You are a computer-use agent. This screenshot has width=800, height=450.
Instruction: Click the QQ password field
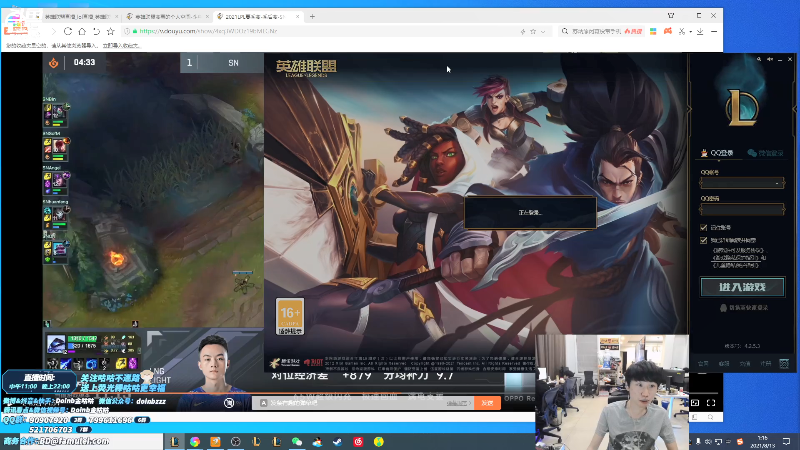pyautogui.click(x=742, y=209)
